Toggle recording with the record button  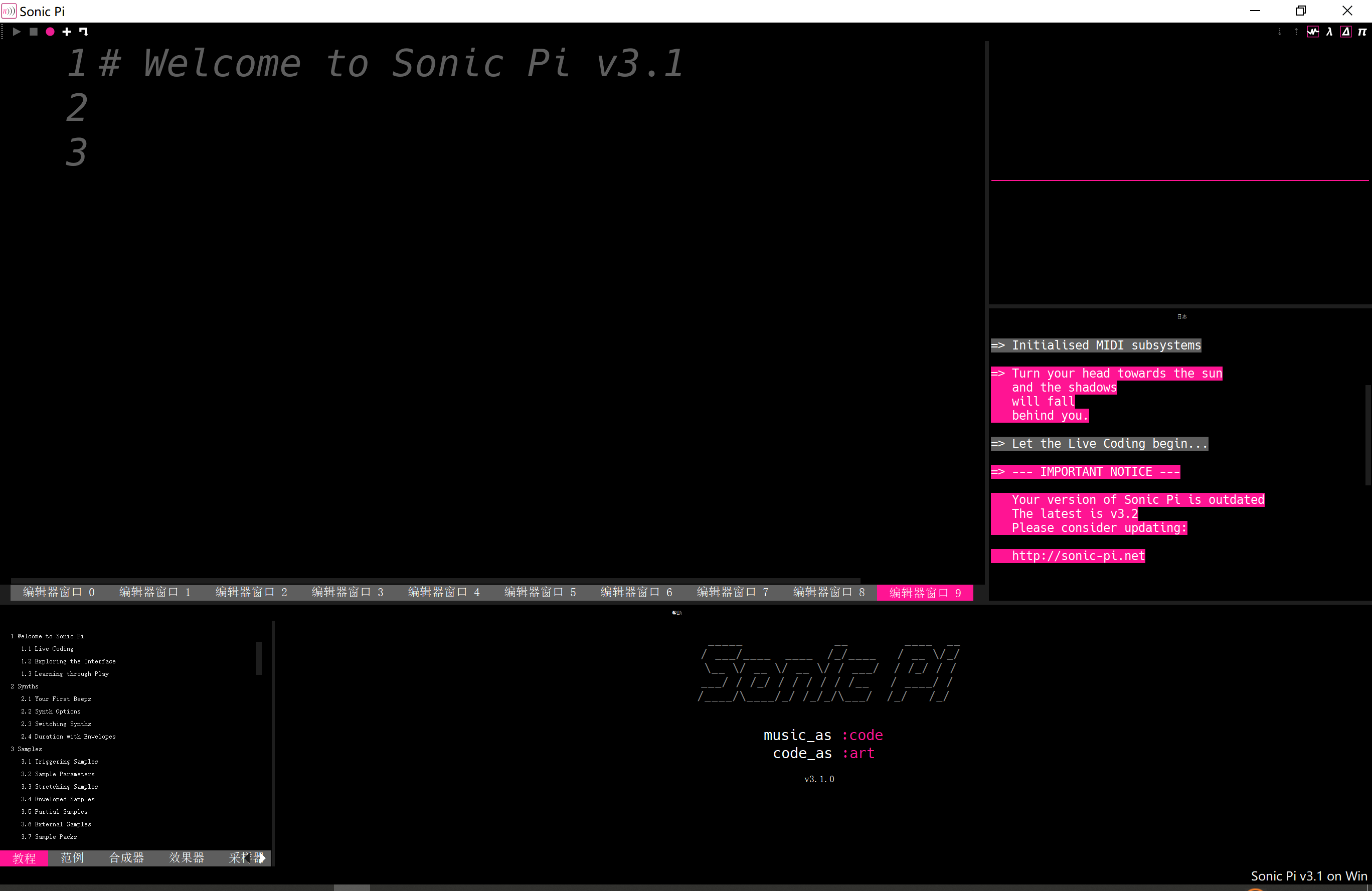click(50, 32)
